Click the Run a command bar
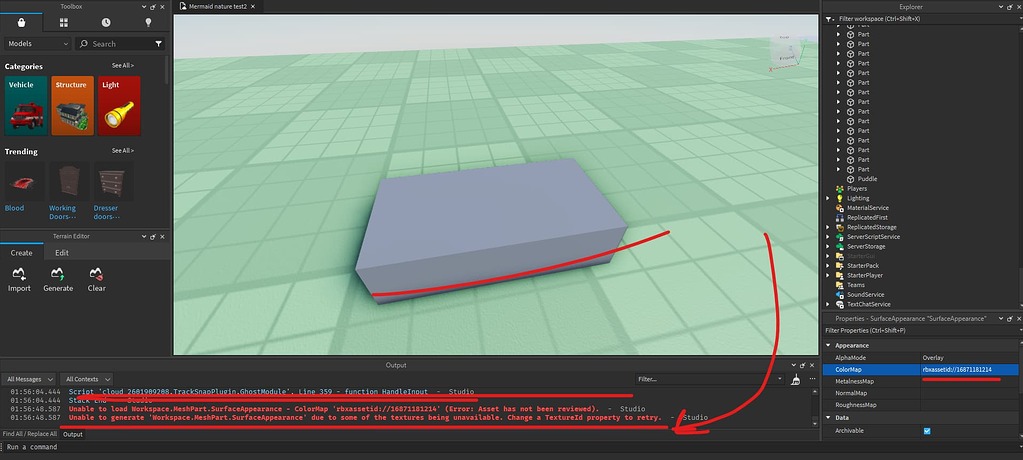The width and height of the screenshot is (1023, 460). [x=512, y=447]
